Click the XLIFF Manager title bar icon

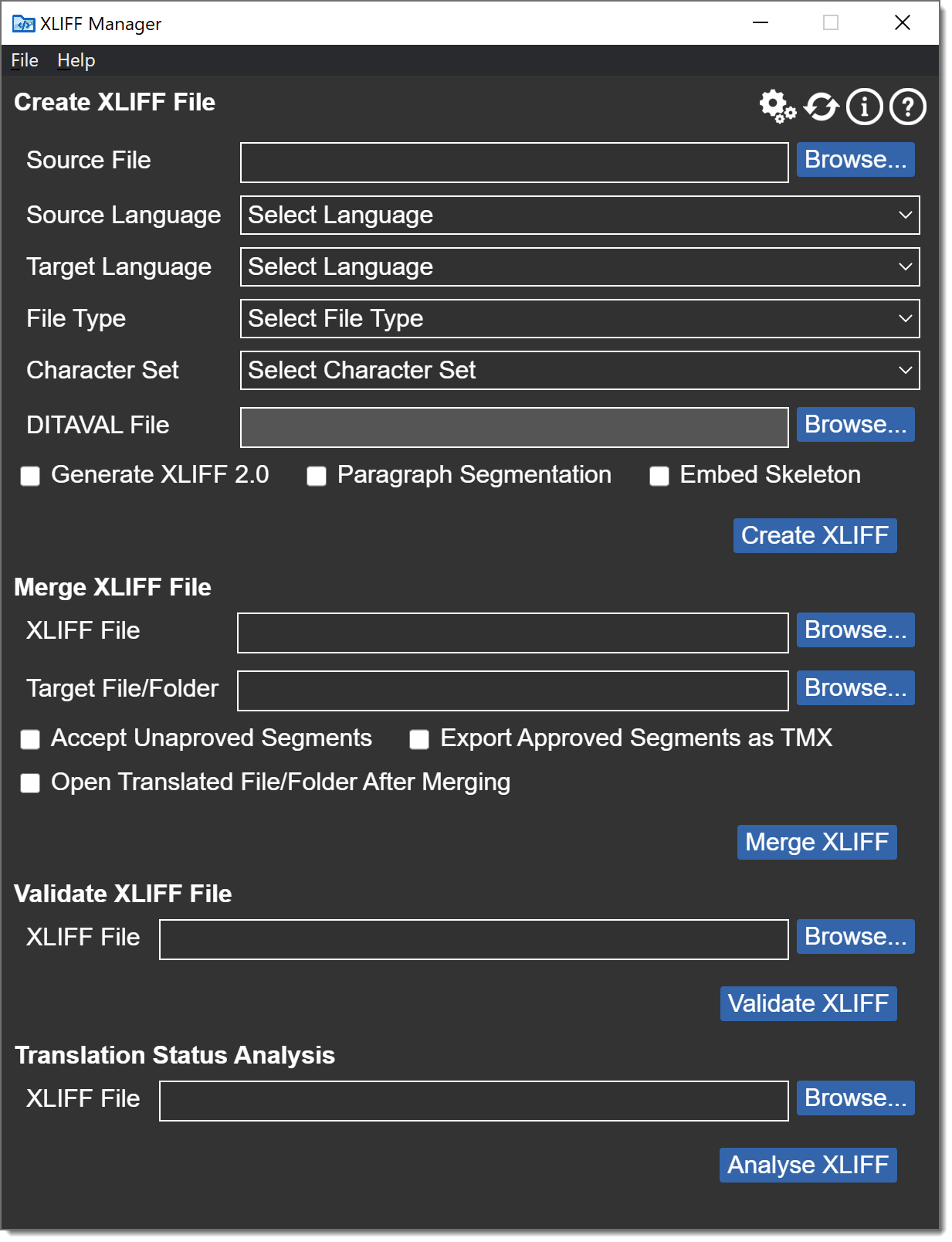[23, 24]
